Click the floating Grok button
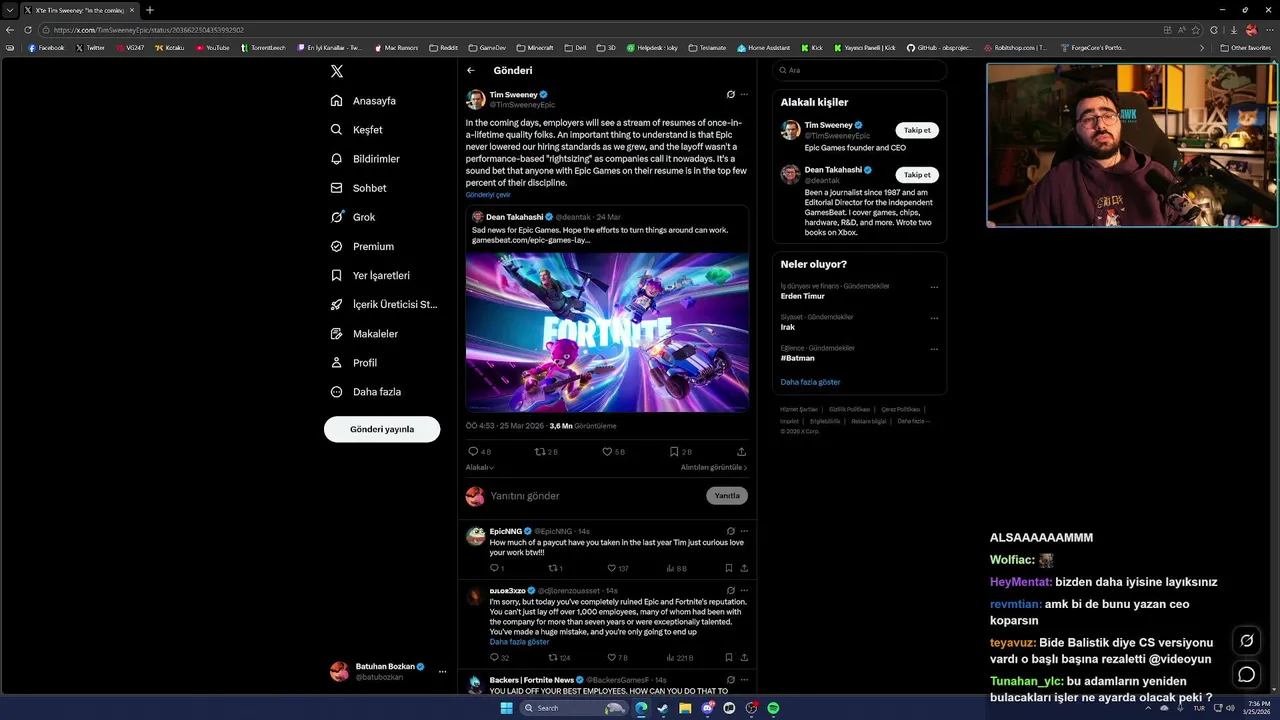Image resolution: width=1280 pixels, height=720 pixels. 1246,641
